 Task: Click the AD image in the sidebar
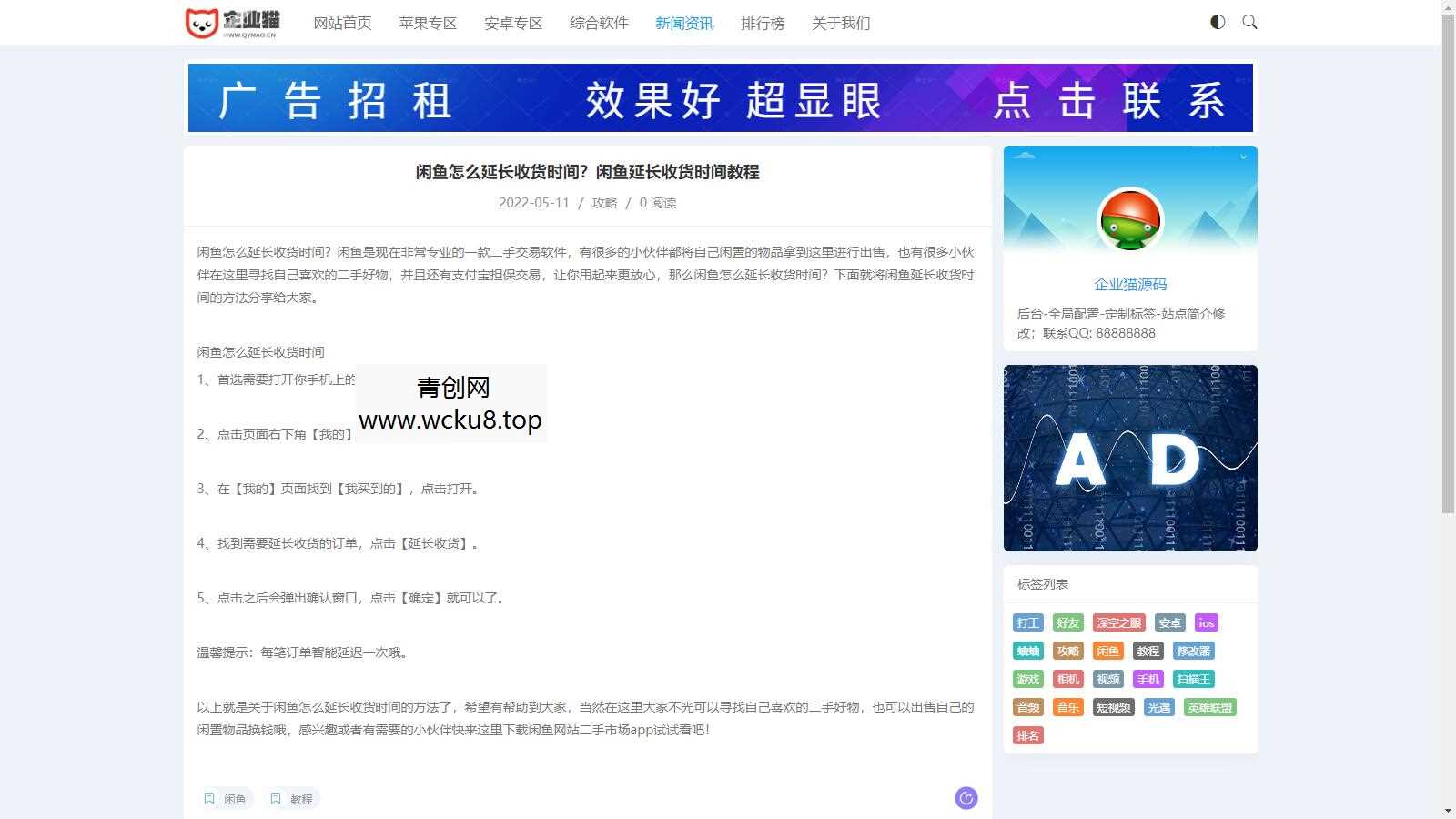1129,458
